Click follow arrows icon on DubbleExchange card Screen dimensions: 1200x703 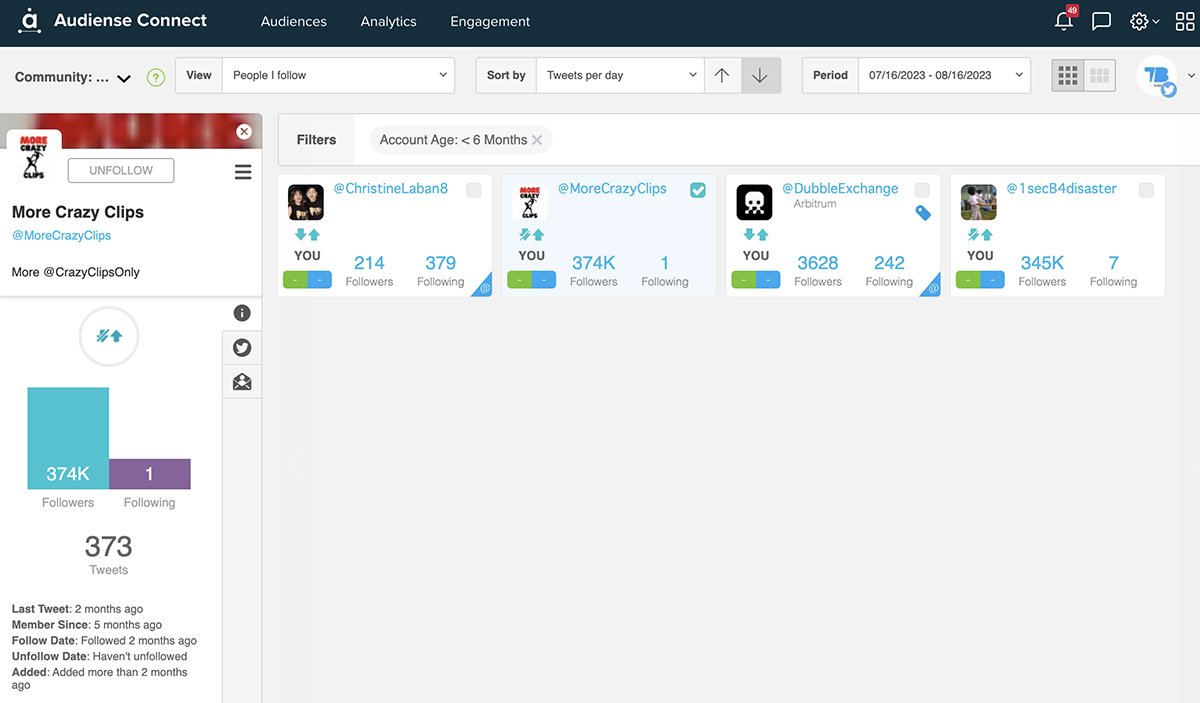[755, 235]
